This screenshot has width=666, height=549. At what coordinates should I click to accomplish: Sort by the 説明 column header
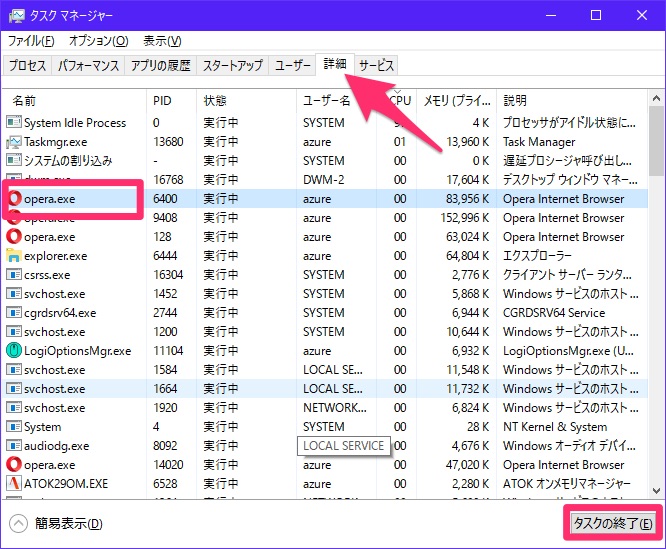pyautogui.click(x=572, y=101)
